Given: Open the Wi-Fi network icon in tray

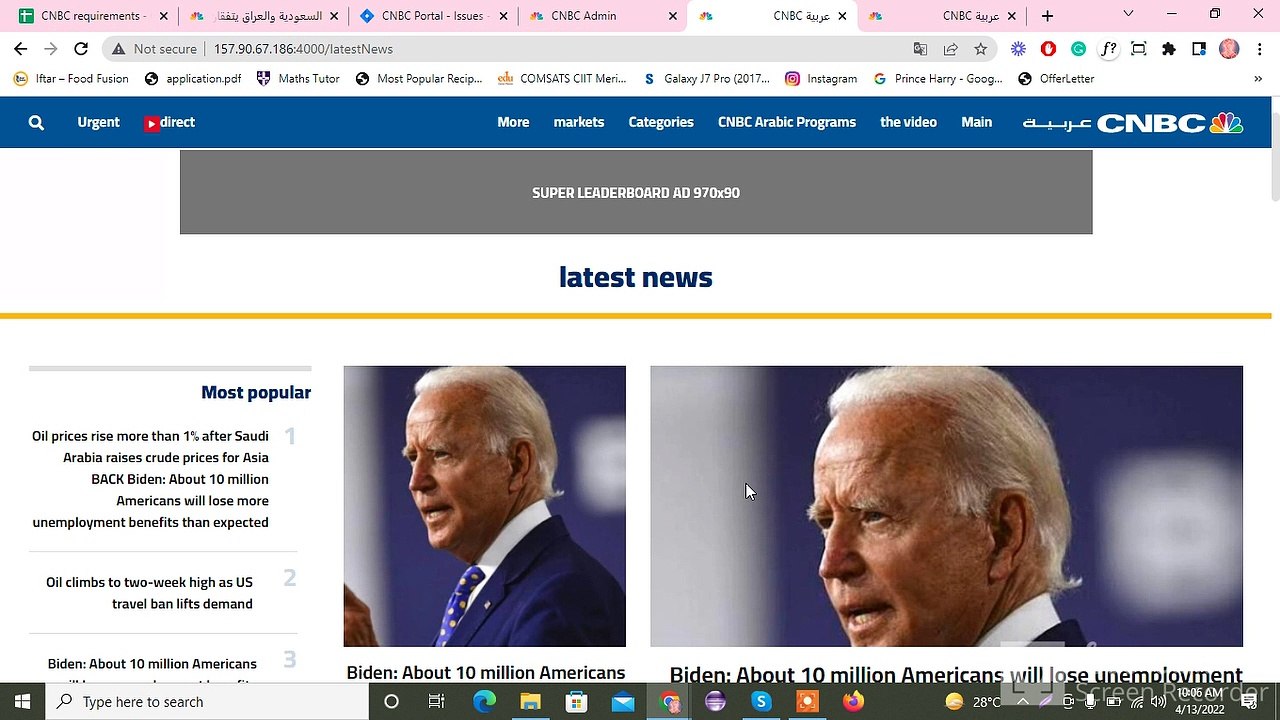Looking at the screenshot, I should point(1135,702).
